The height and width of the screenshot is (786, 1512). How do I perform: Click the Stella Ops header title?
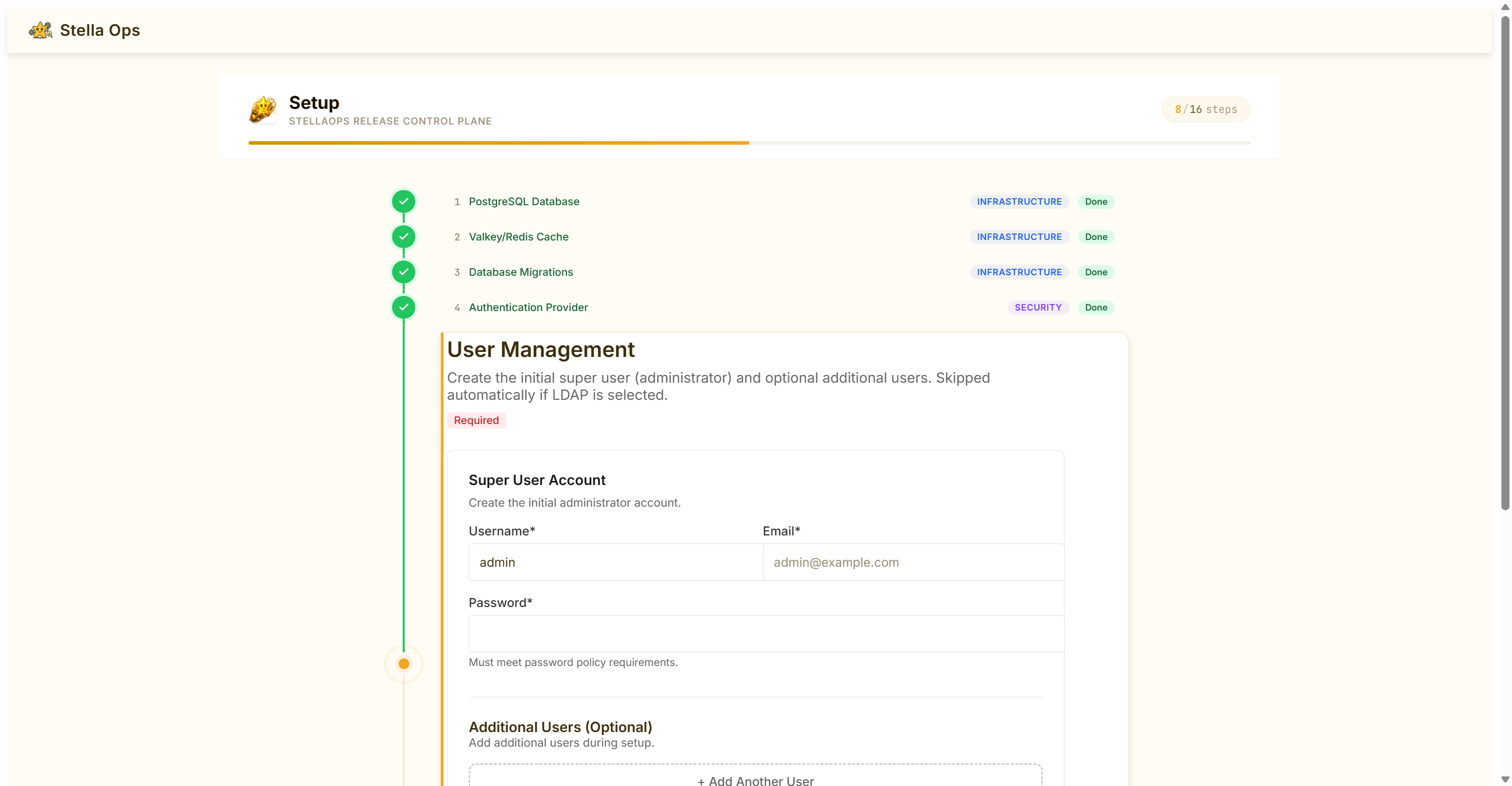pyautogui.click(x=100, y=30)
